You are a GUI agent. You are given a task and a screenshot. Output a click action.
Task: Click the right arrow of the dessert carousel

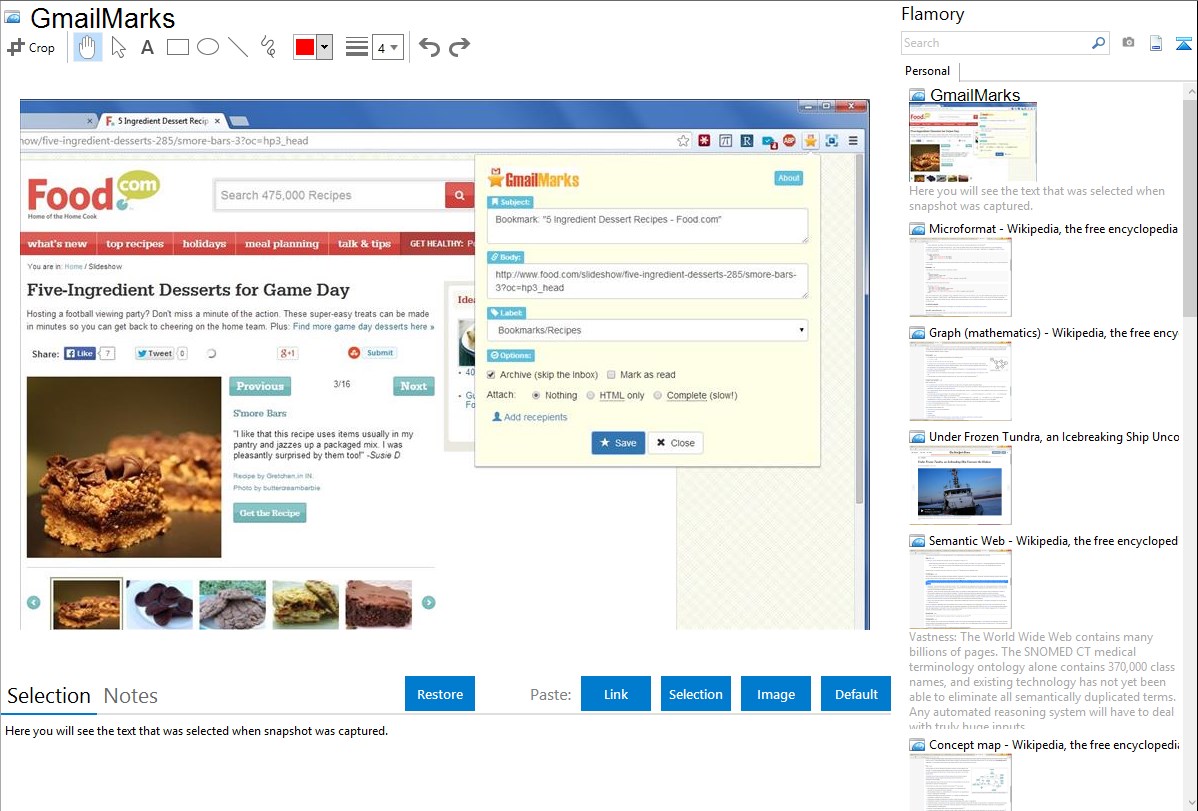click(x=429, y=602)
